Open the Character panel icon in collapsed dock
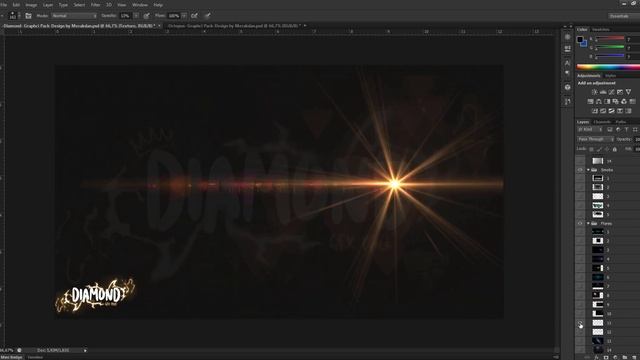The width and height of the screenshot is (640, 360). click(567, 63)
